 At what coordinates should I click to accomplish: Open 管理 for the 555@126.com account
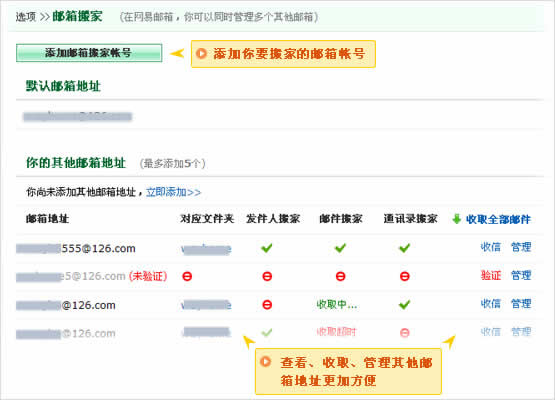tap(521, 247)
